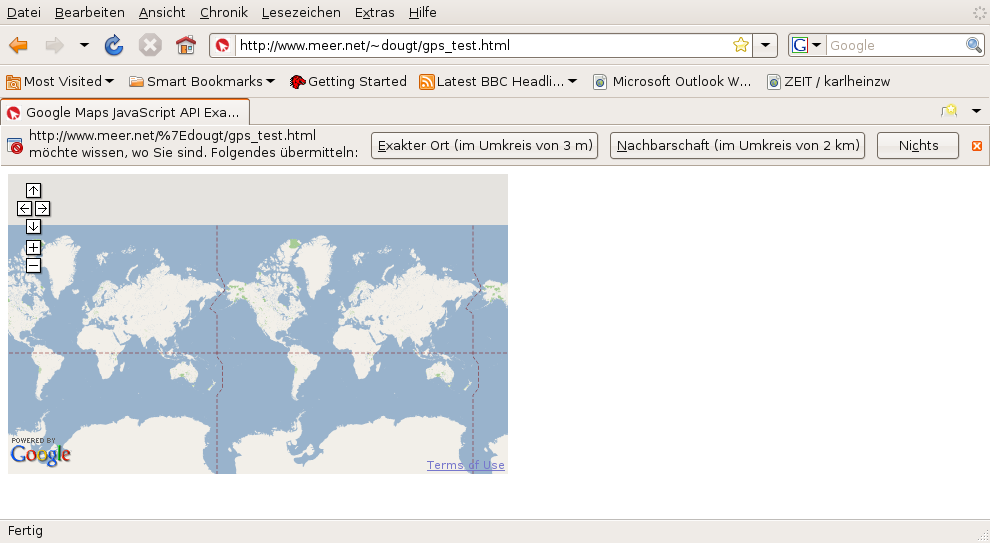Click the window resize grip in status bar

pyautogui.click(x=982, y=535)
